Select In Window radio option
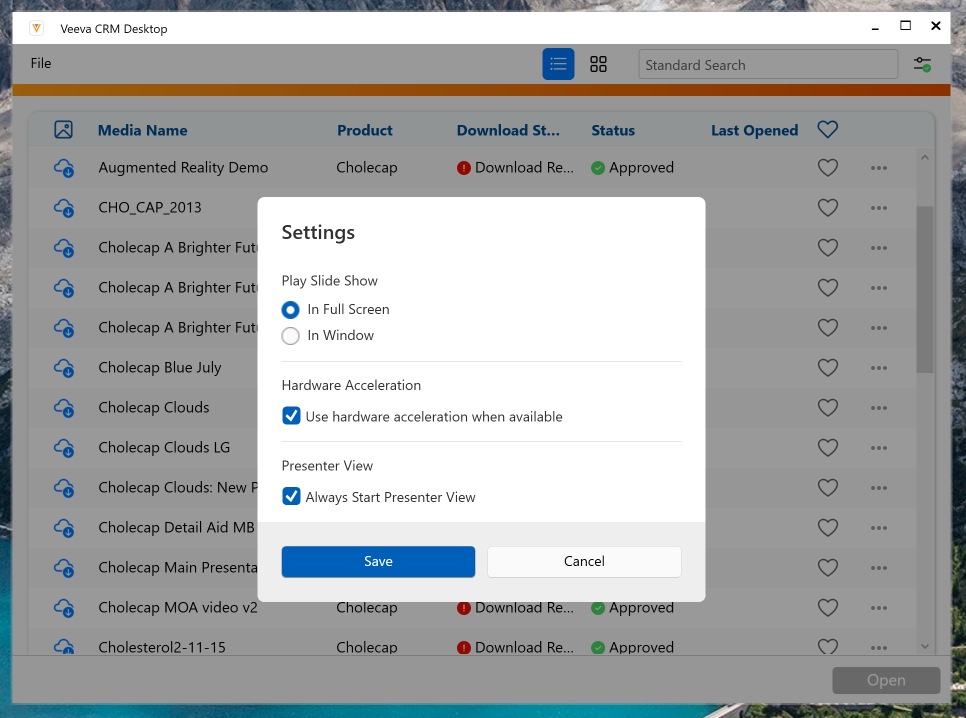 click(291, 336)
